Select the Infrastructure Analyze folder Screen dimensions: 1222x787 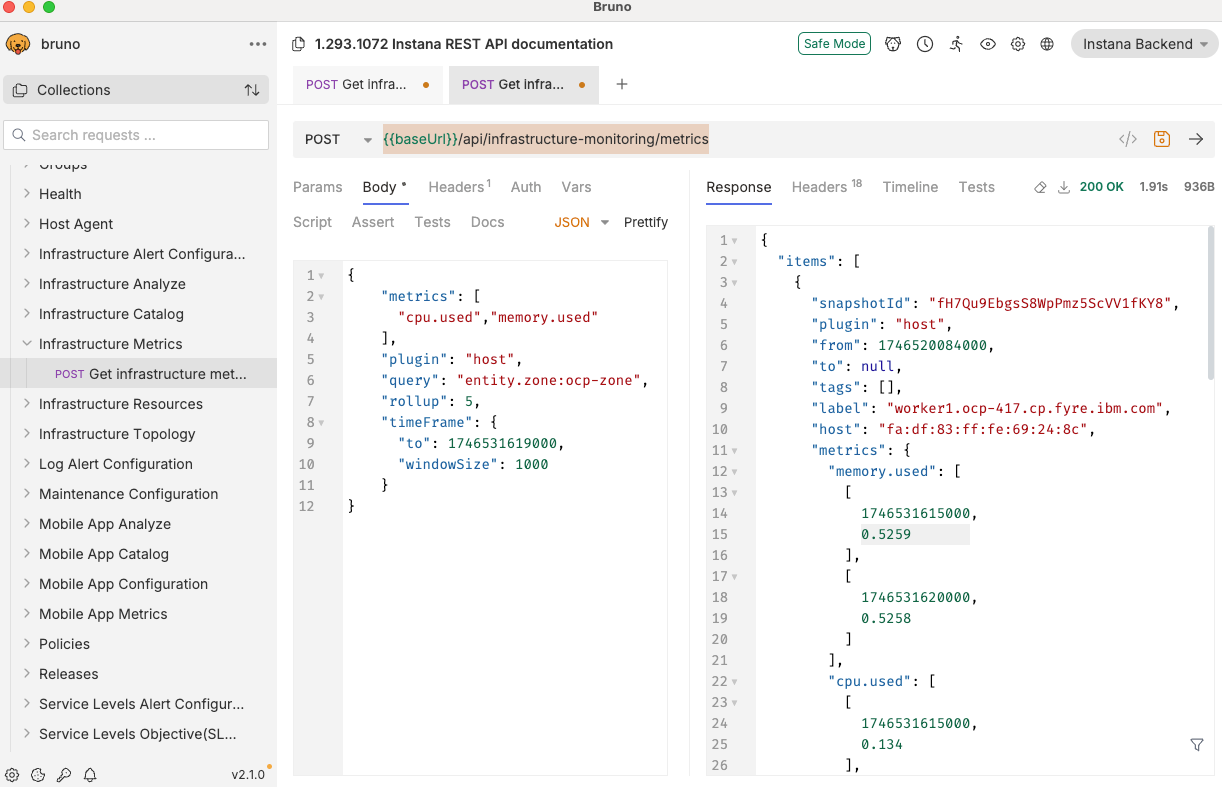(x=112, y=284)
